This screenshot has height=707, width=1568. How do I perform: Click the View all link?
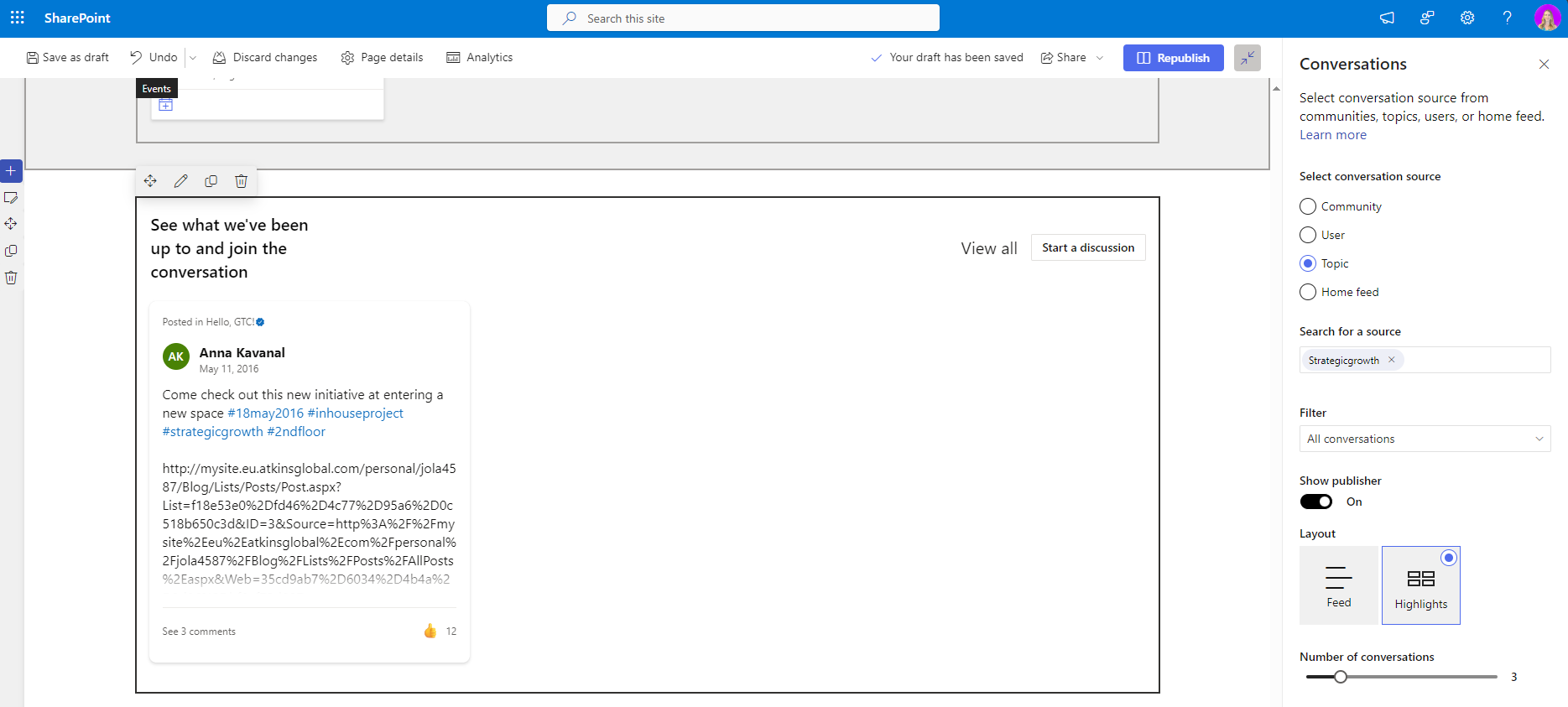(x=989, y=248)
